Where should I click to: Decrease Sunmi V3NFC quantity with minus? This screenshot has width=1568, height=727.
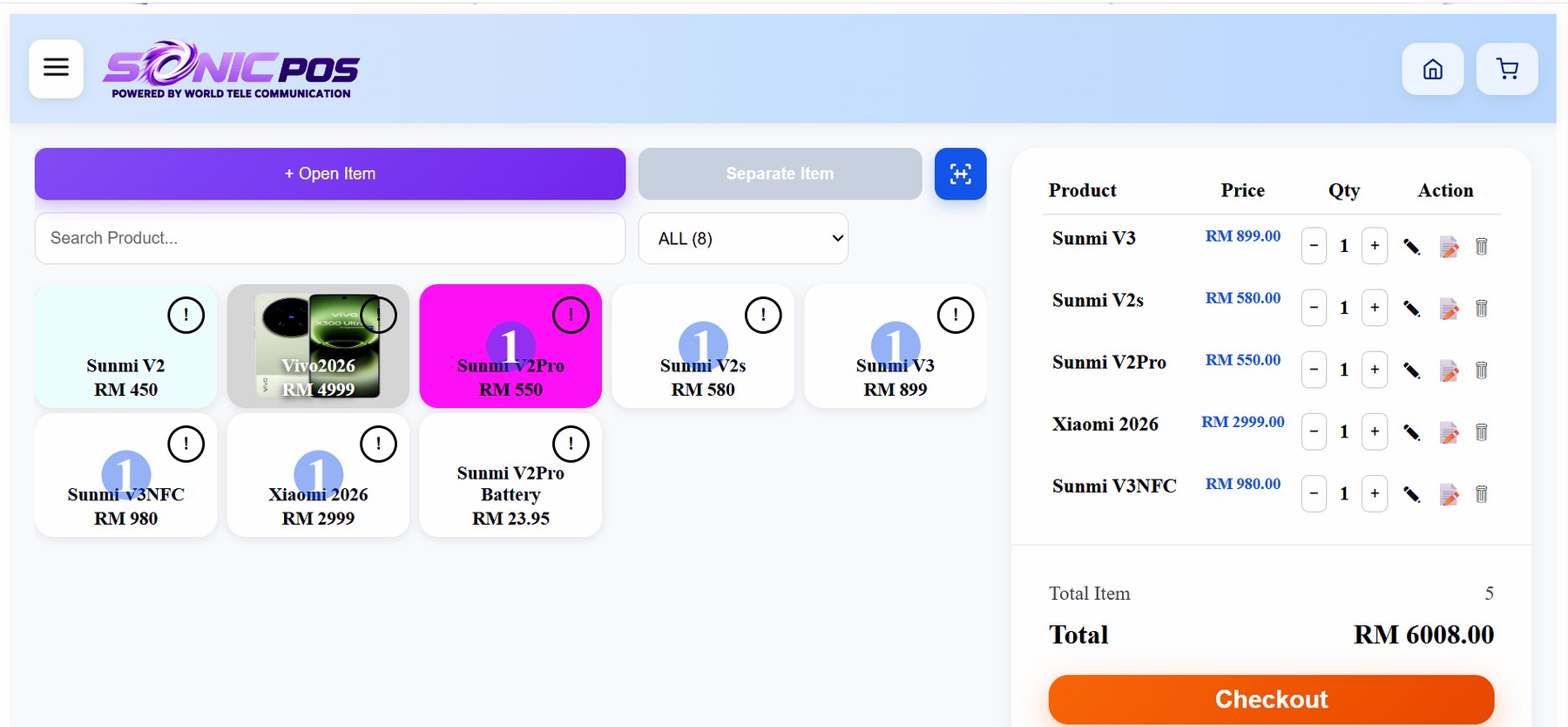pyautogui.click(x=1314, y=493)
